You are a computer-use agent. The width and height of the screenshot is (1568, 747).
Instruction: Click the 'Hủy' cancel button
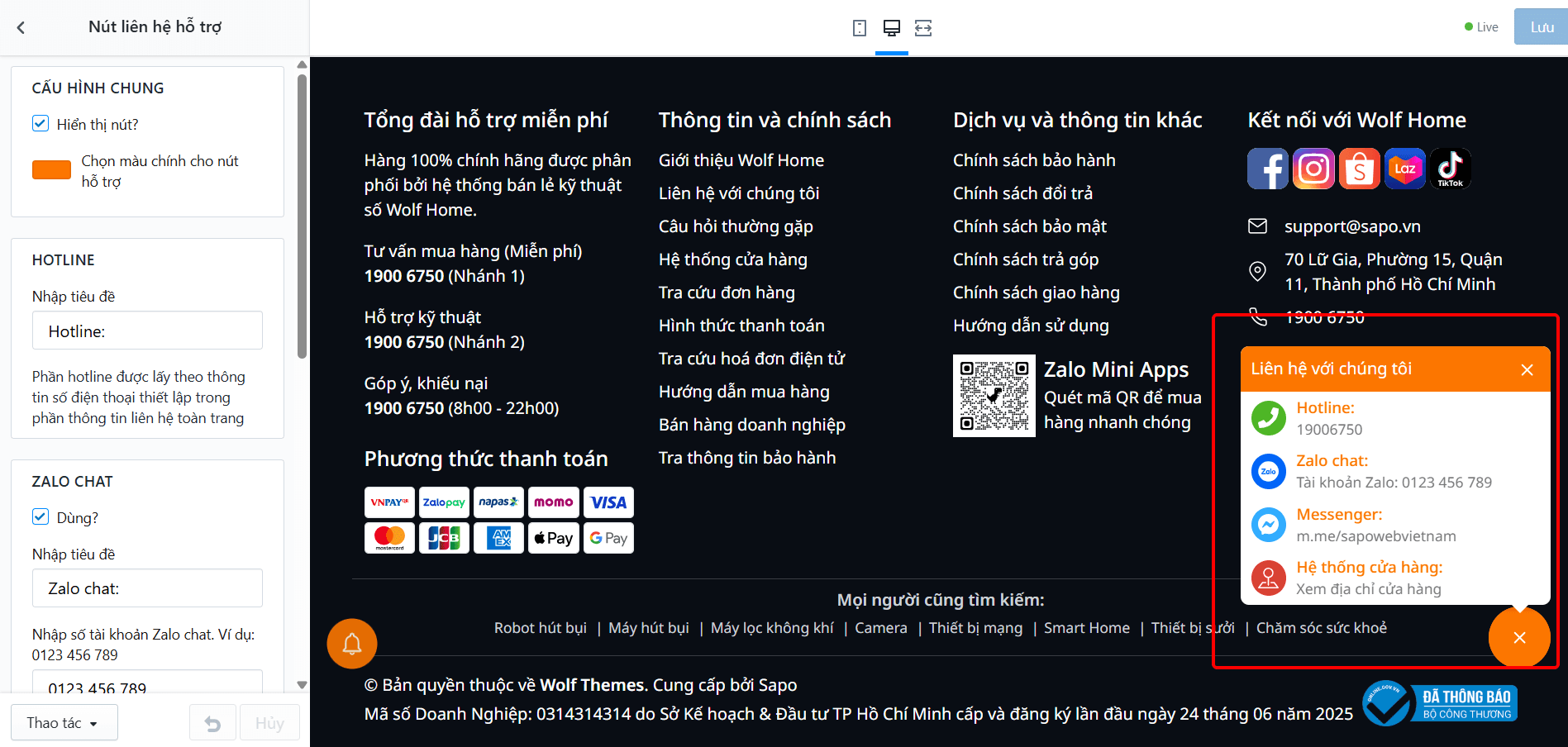pos(269,723)
